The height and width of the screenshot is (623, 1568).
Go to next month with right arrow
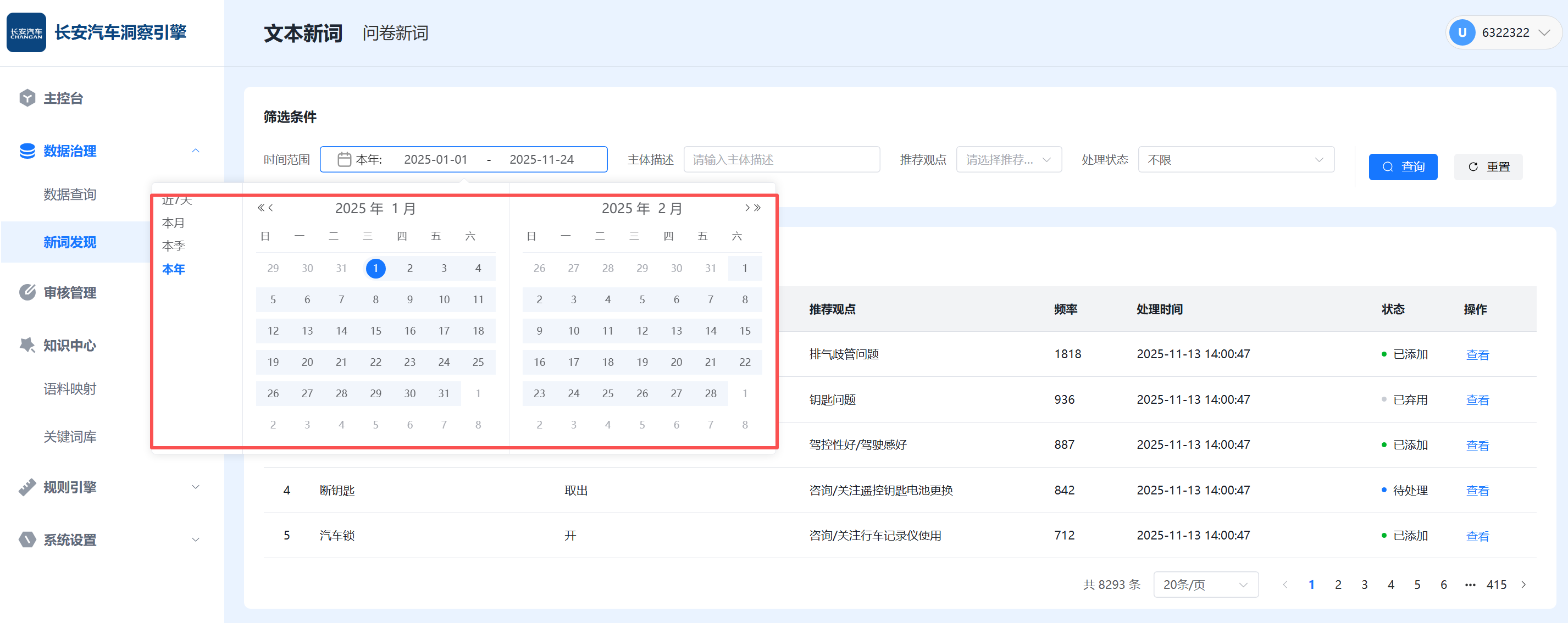tap(747, 208)
